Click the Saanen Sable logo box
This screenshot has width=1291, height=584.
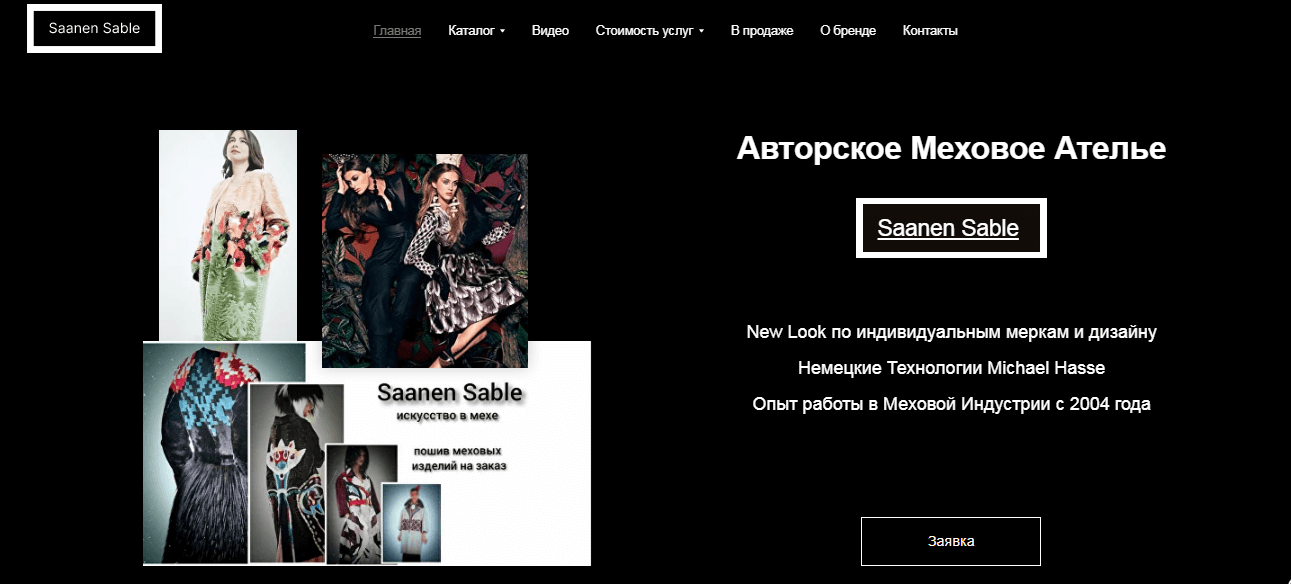tap(94, 28)
